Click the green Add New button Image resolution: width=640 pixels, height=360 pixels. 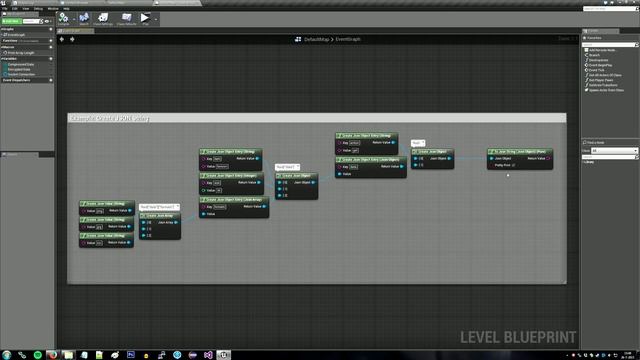point(11,21)
